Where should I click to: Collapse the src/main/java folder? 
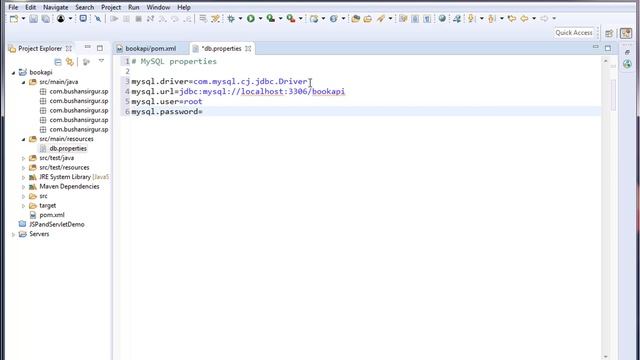pyautogui.click(x=23, y=82)
